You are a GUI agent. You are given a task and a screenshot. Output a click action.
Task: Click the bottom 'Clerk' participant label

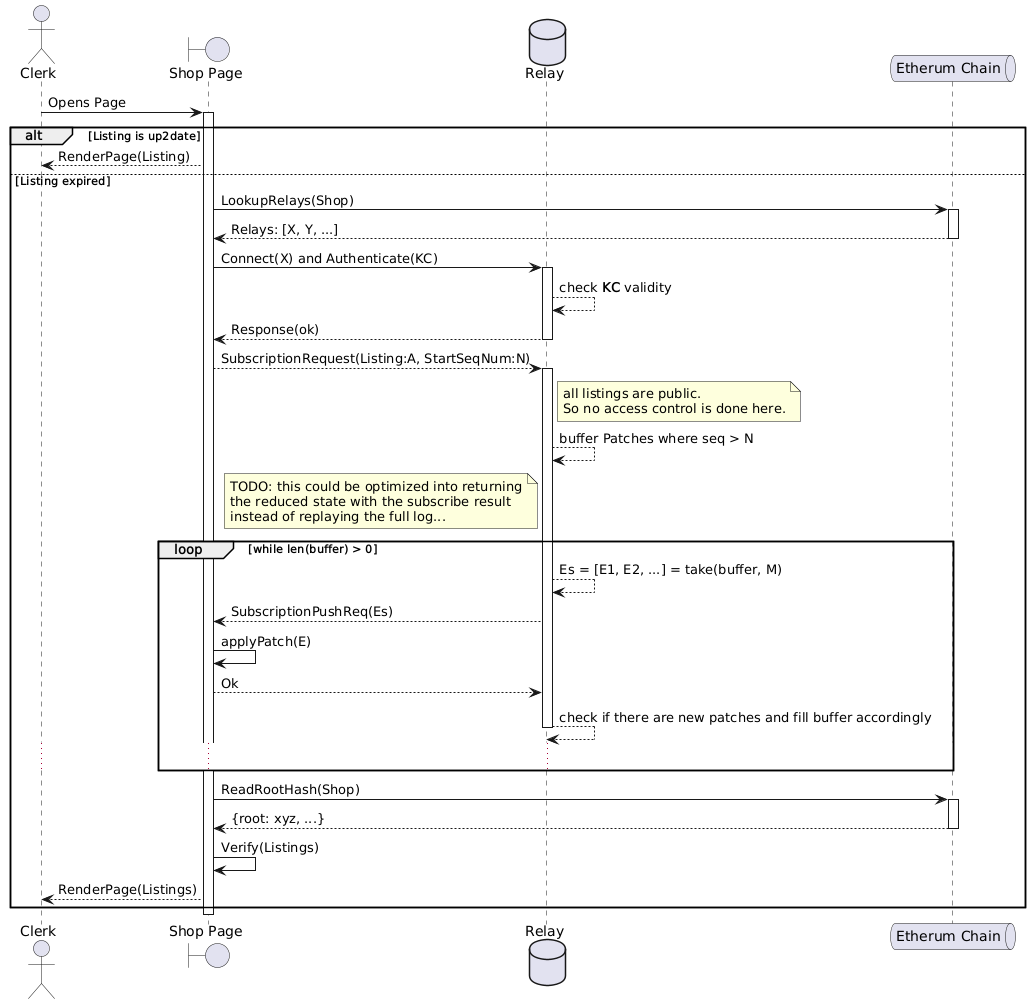pyautogui.click(x=38, y=931)
